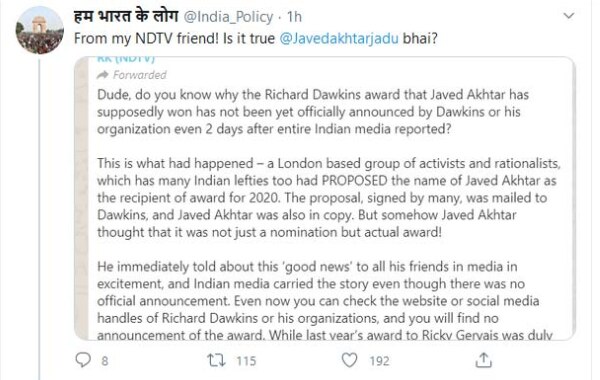Retweet this tweet using the retweet icon
This screenshot has width=600, height=380.
click(216, 360)
